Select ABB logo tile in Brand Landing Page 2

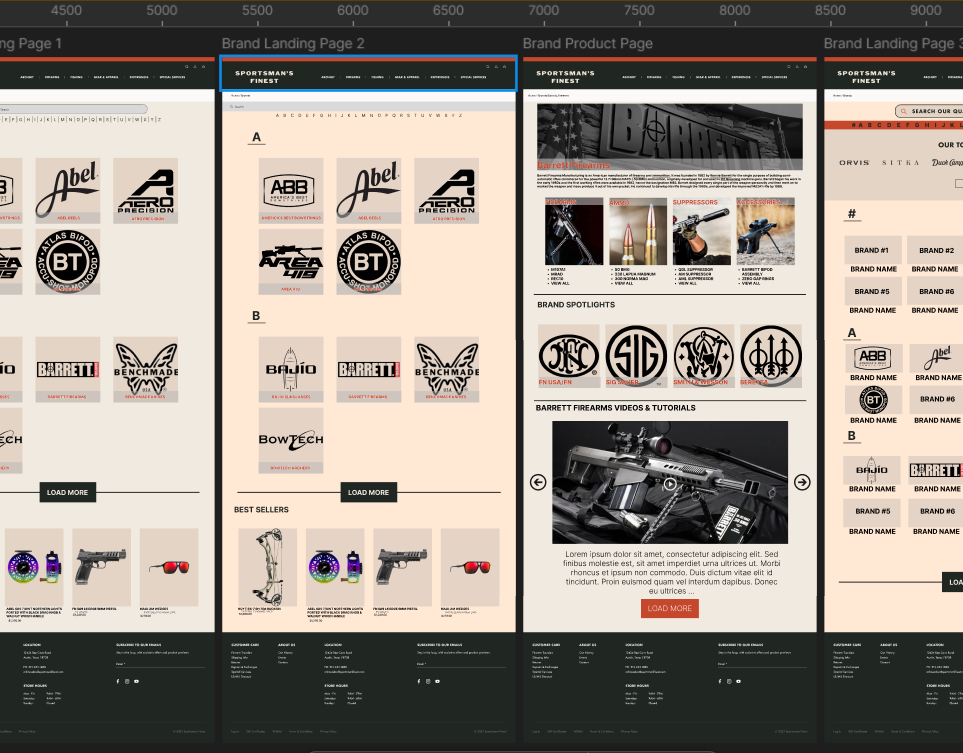(x=291, y=190)
